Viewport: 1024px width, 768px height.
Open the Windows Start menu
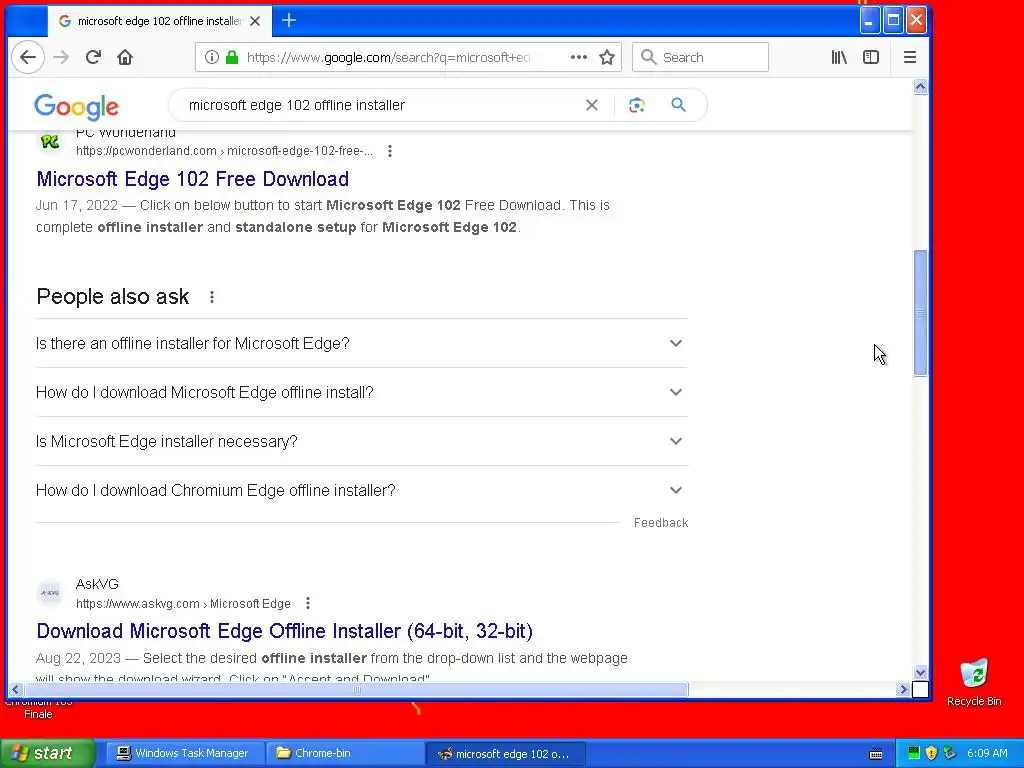click(46, 753)
